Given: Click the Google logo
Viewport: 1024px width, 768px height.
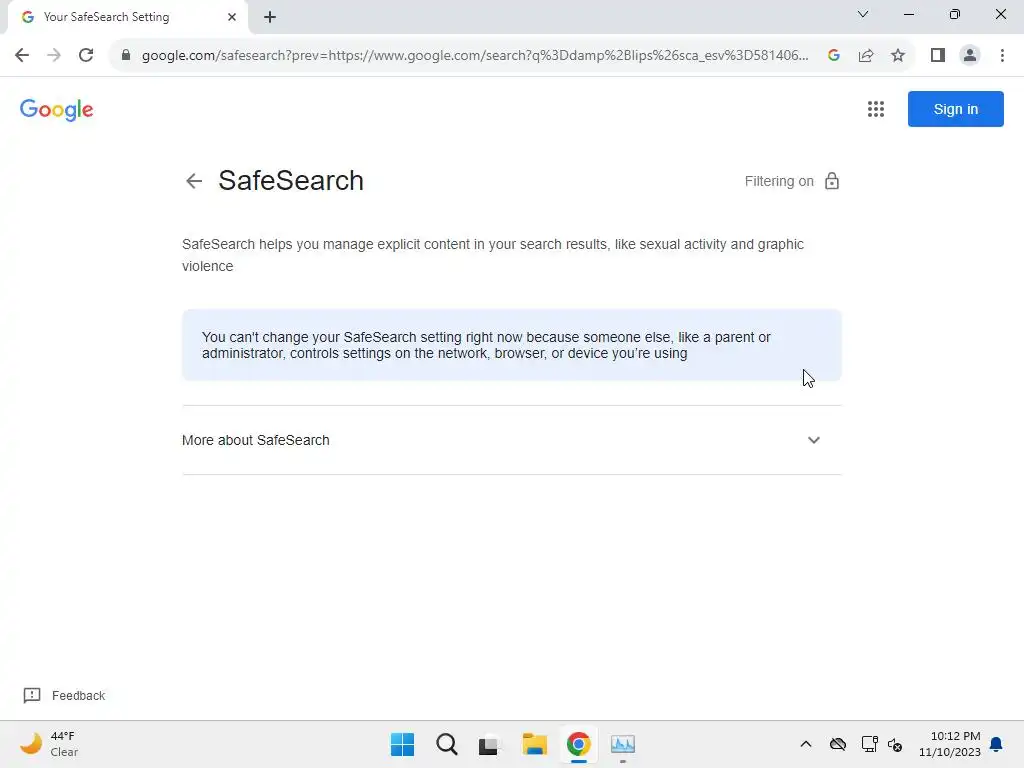Looking at the screenshot, I should click(57, 110).
